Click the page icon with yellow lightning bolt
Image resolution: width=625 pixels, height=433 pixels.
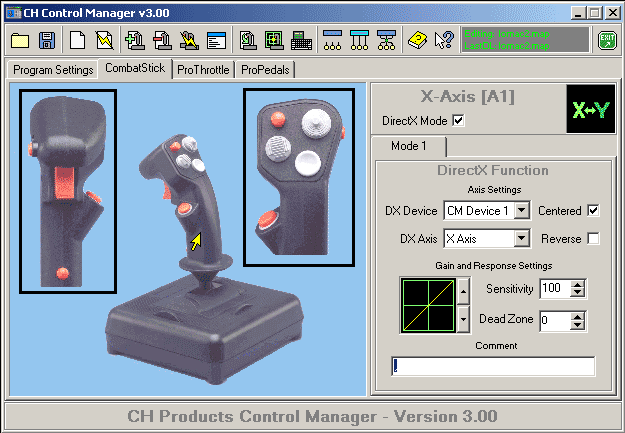104,40
